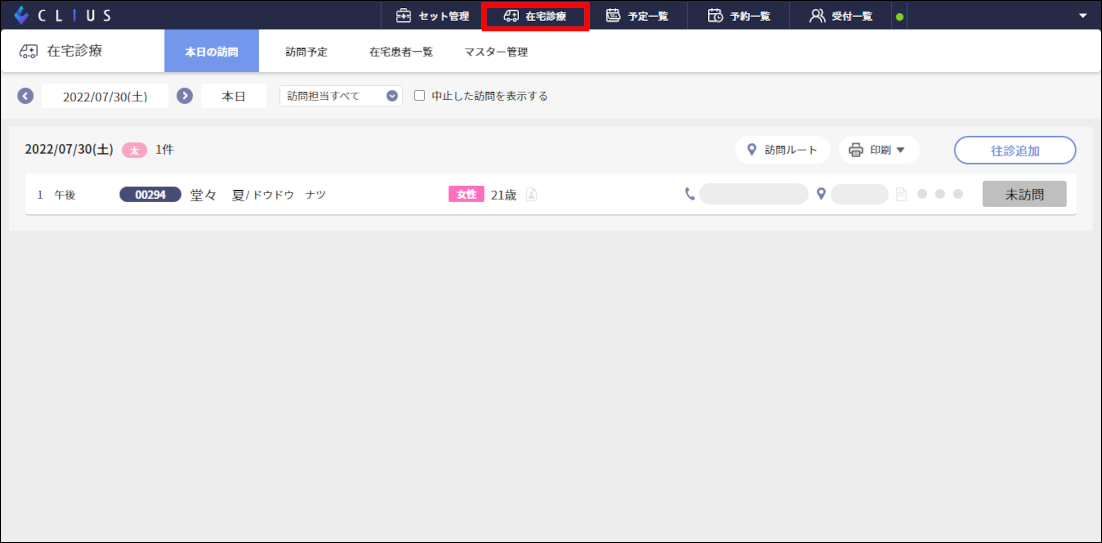Open 予定一覧 in top navigation
The width and height of the screenshot is (1102, 543).
point(637,15)
